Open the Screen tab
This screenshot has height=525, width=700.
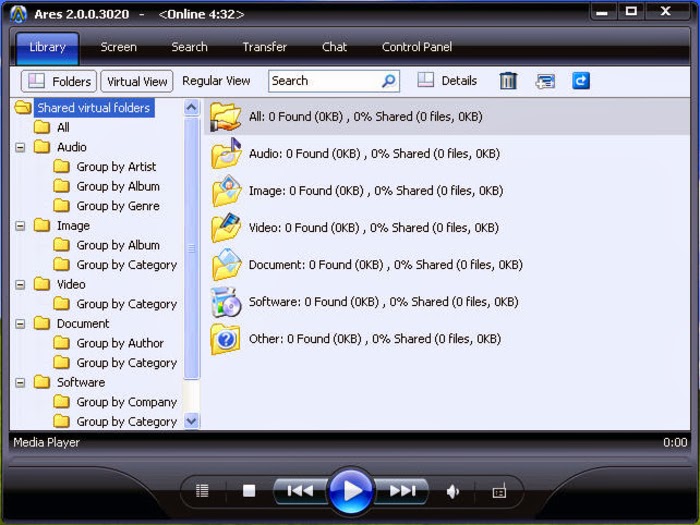point(118,47)
